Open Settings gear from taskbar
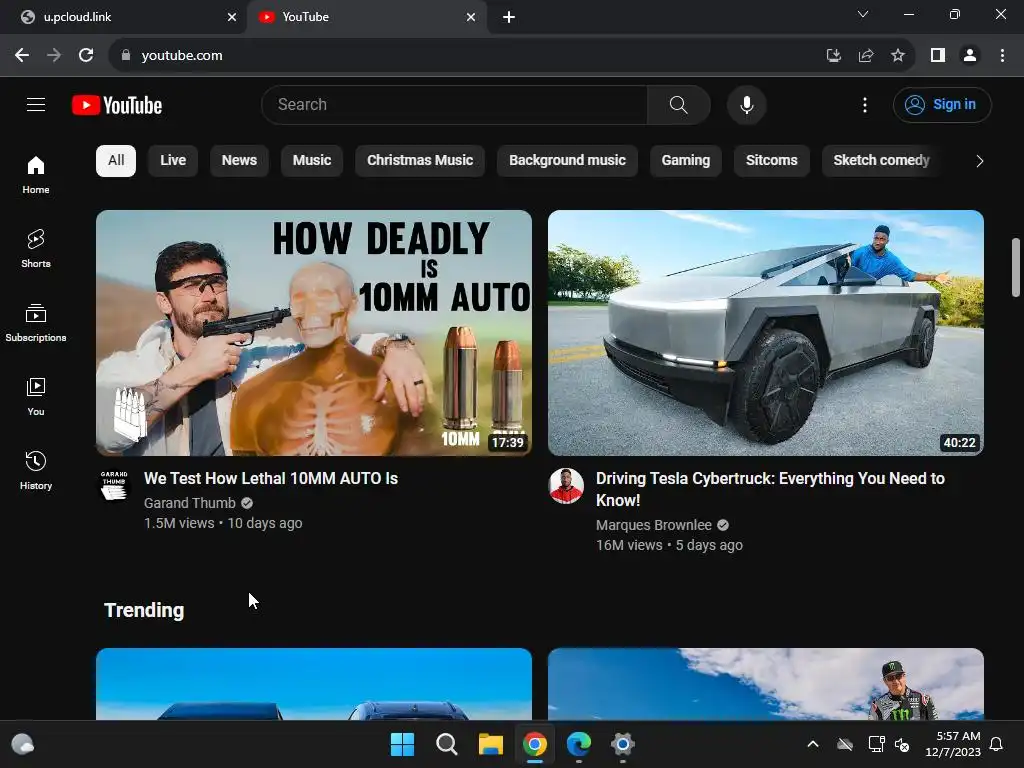The width and height of the screenshot is (1024, 768). (x=623, y=744)
